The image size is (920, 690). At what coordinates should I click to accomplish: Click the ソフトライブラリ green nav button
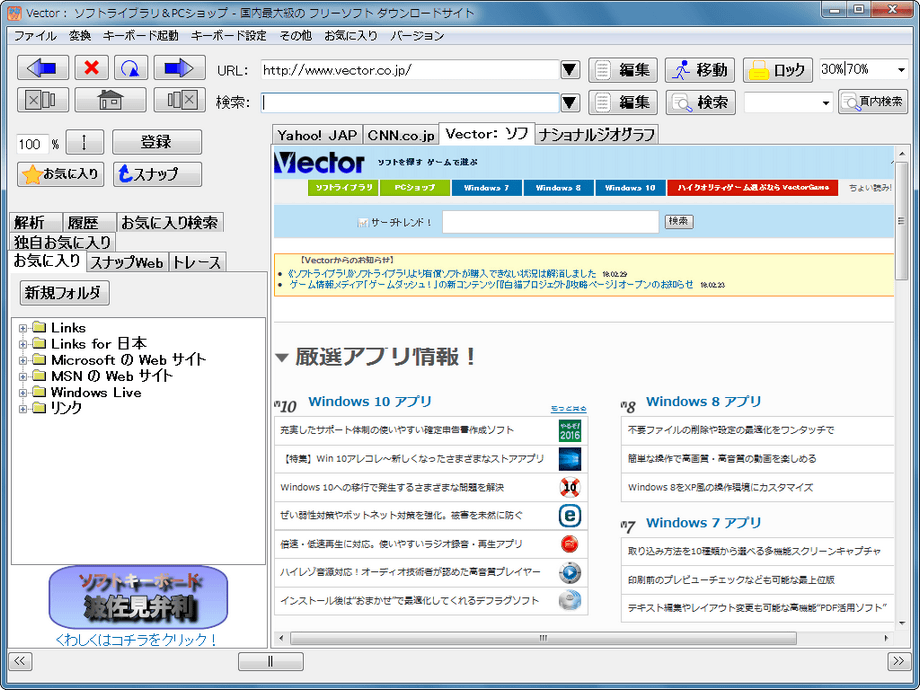pos(343,188)
